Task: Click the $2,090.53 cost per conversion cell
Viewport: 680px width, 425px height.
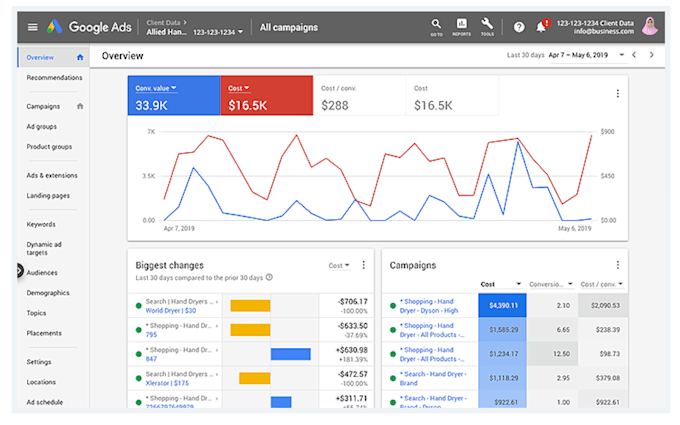Action: point(603,305)
